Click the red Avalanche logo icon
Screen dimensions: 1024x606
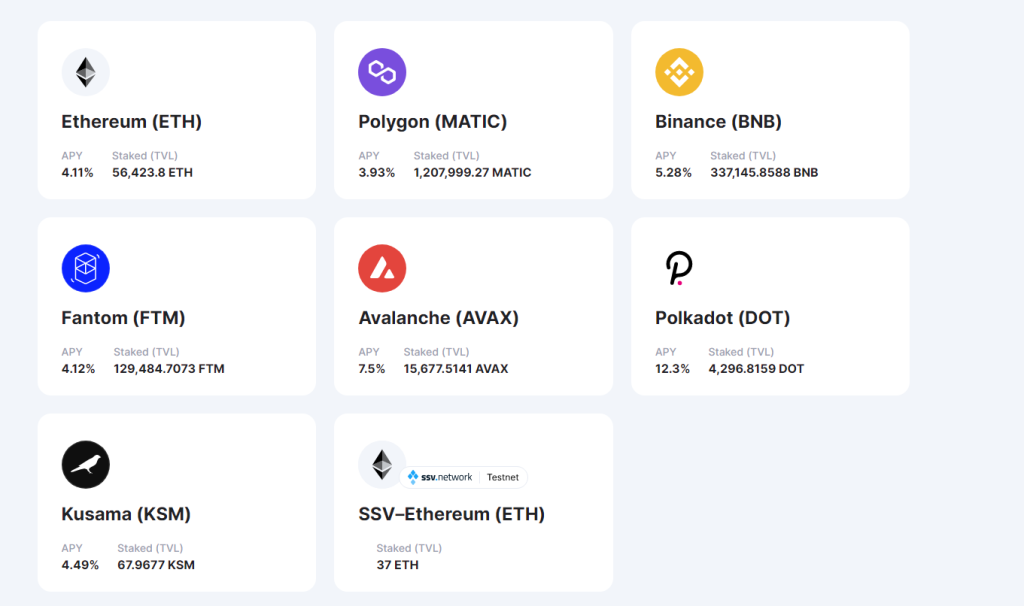click(382, 268)
